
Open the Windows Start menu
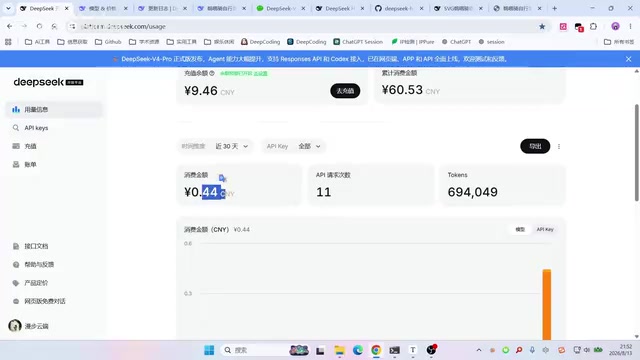click(x=209, y=350)
